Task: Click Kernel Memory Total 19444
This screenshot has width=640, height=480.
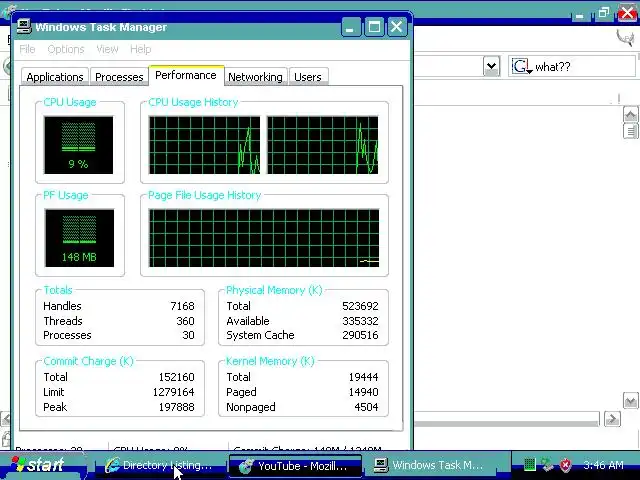Action: [x=363, y=377]
